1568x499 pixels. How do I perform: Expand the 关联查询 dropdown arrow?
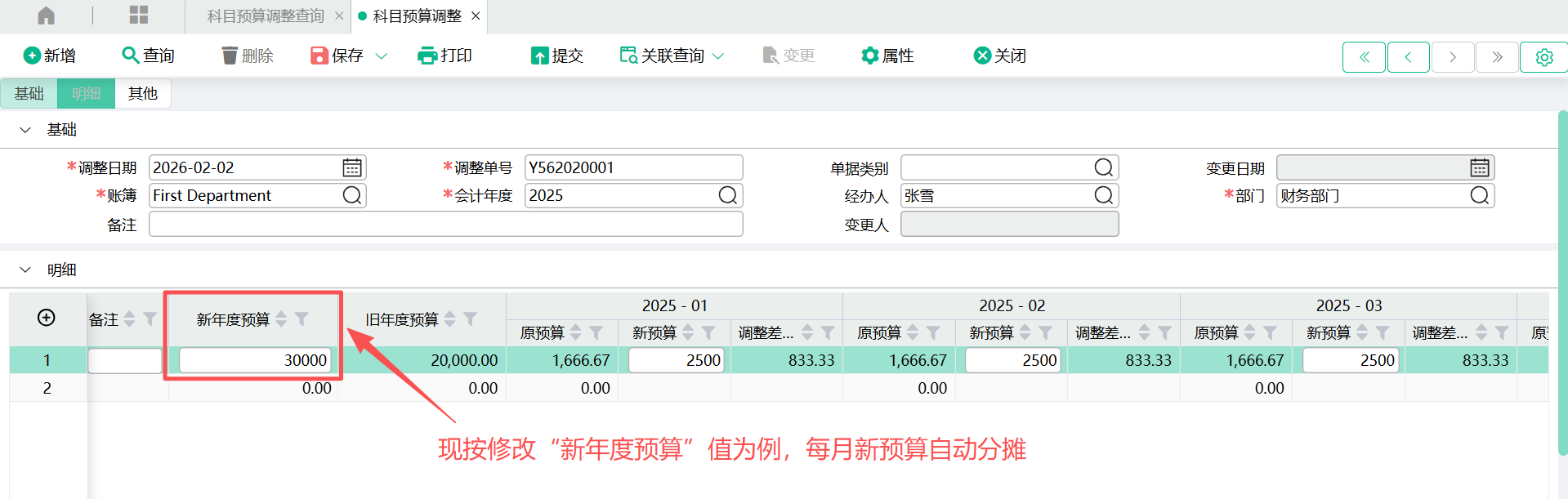(x=718, y=56)
